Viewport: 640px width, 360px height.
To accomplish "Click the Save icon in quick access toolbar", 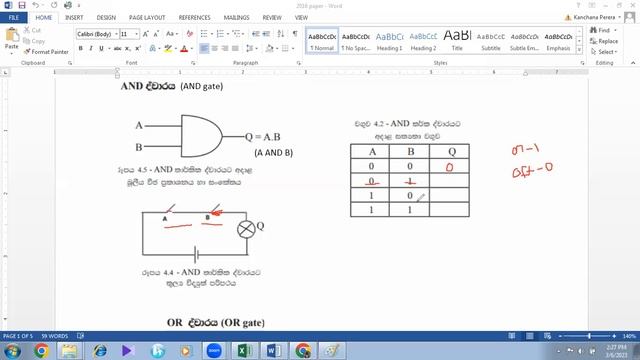I will pyautogui.click(x=22, y=5).
